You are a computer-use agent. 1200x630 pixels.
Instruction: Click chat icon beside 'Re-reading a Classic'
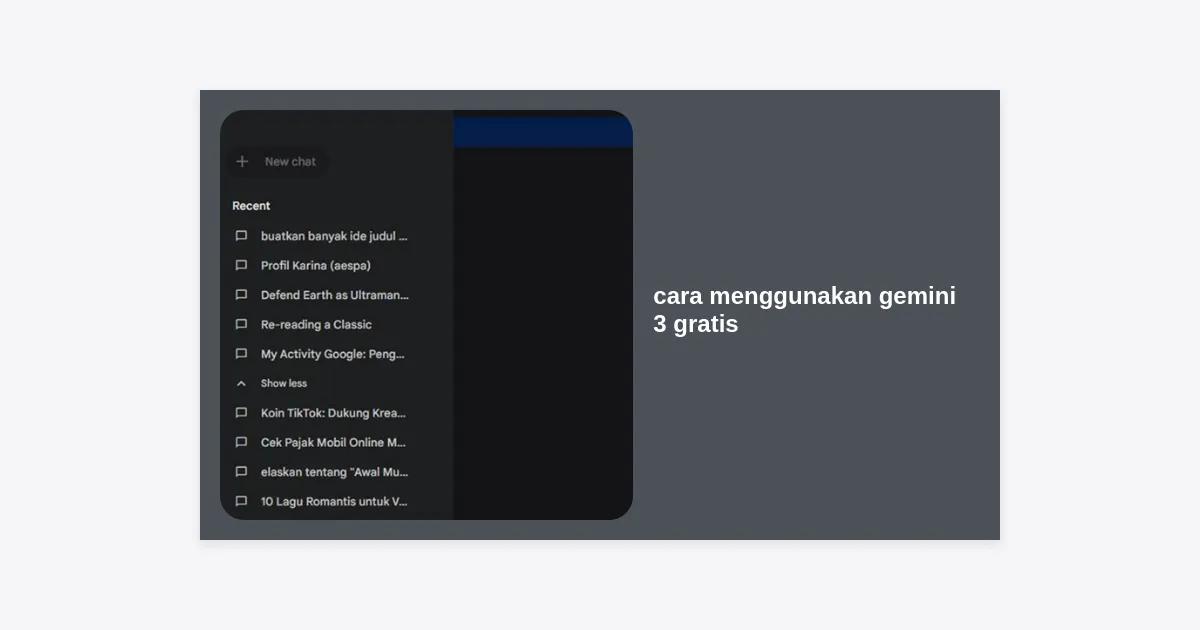[x=241, y=325]
